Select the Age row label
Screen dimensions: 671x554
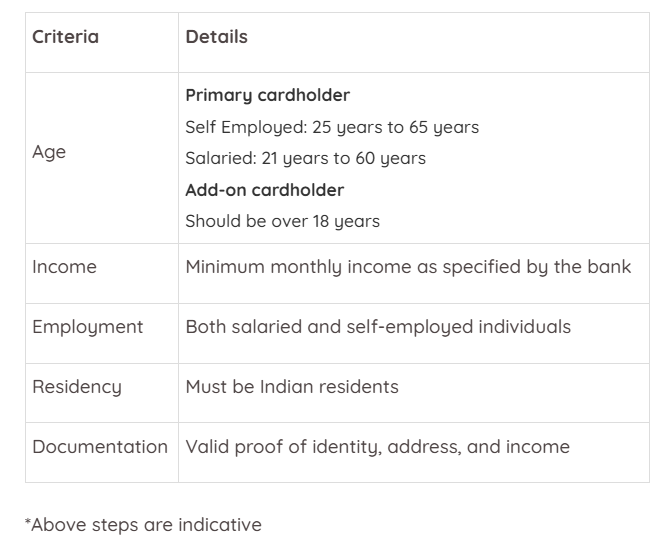point(49,153)
